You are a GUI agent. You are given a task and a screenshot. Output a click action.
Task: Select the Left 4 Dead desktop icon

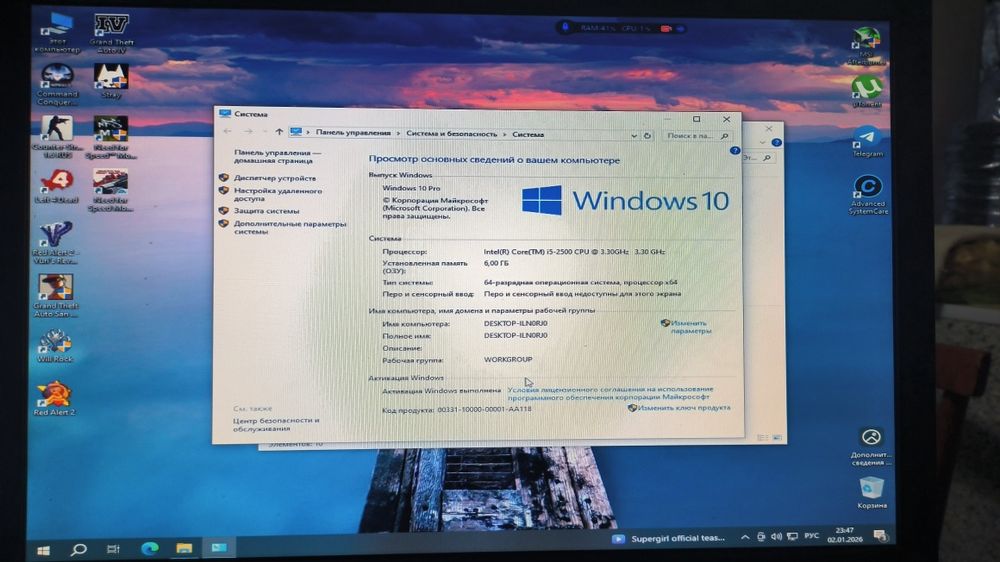pyautogui.click(x=57, y=186)
